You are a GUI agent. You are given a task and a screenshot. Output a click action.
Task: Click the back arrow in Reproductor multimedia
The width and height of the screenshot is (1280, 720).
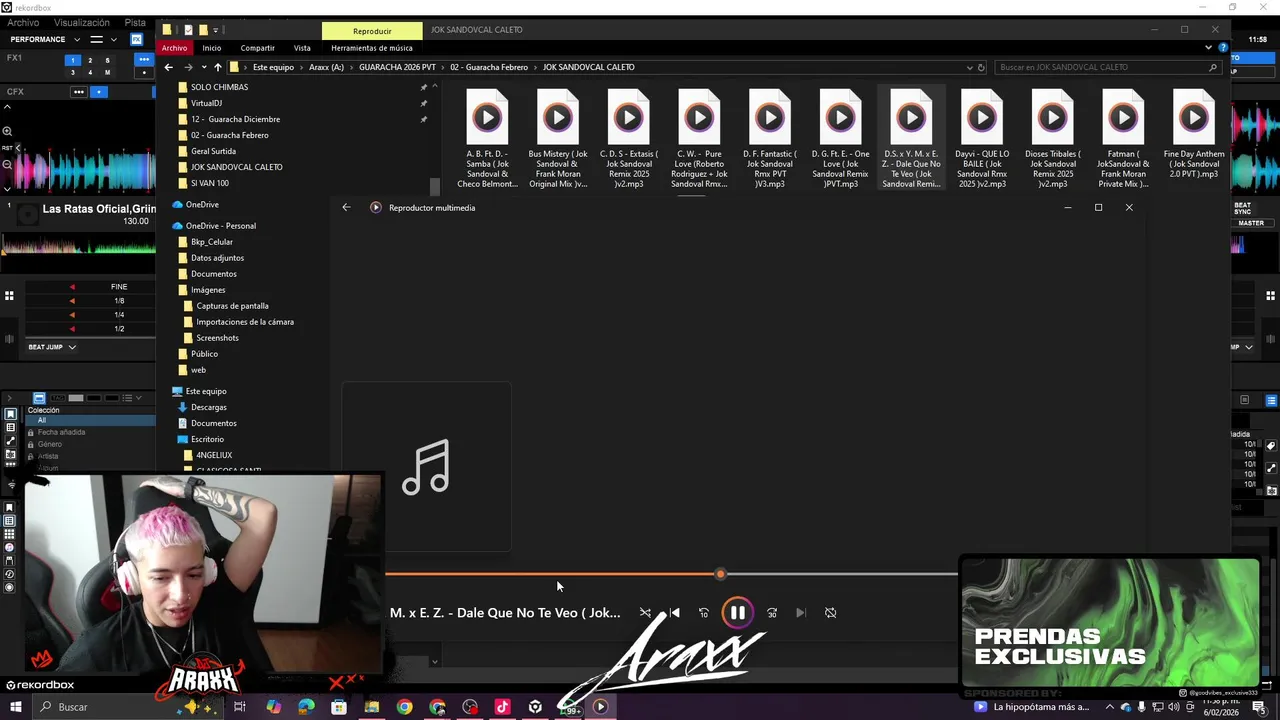346,208
